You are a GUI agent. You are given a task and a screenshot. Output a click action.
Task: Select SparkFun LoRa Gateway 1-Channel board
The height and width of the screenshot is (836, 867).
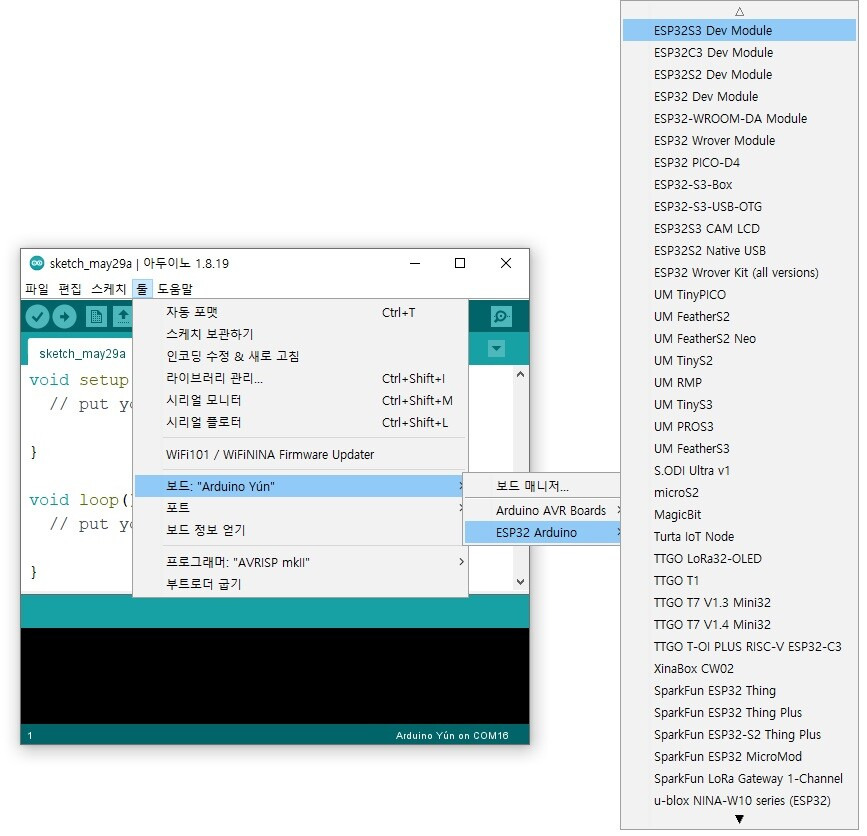(739, 778)
